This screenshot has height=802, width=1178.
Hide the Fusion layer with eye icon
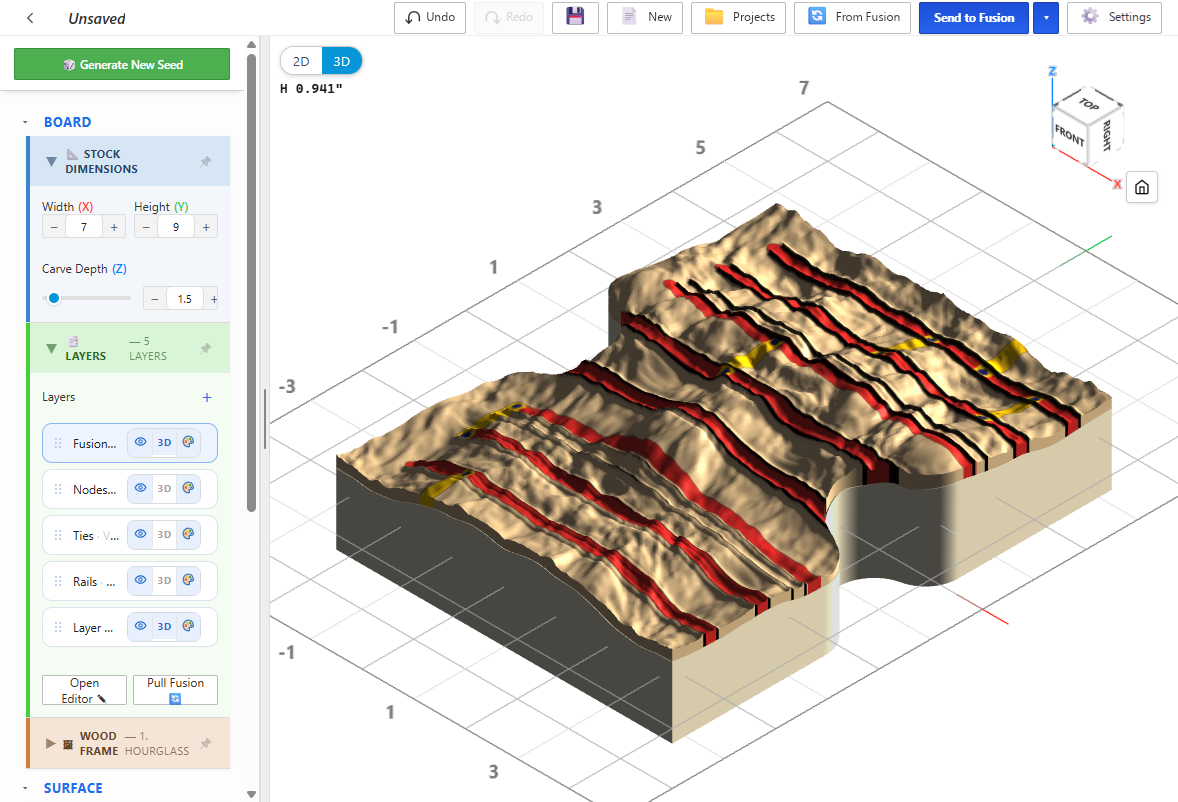(x=140, y=443)
